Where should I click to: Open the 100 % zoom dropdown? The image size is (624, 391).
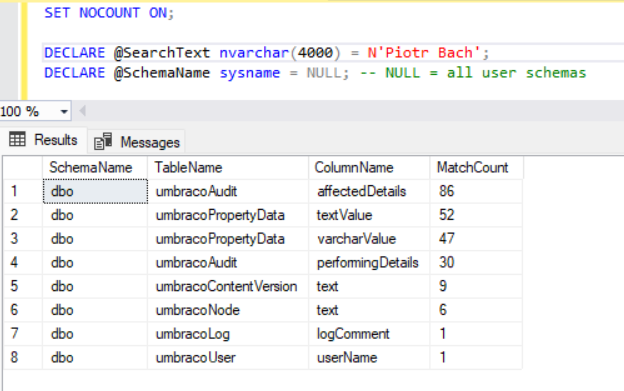64,111
